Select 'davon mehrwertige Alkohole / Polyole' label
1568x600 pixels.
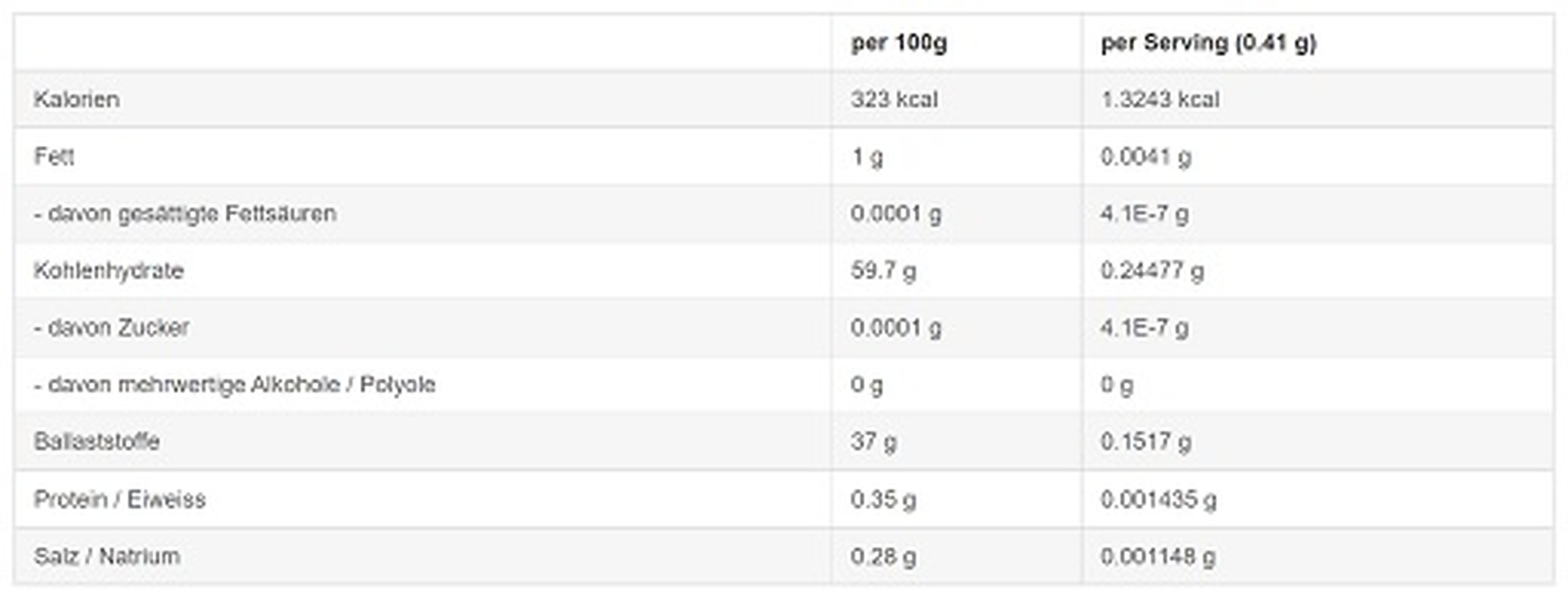235,384
